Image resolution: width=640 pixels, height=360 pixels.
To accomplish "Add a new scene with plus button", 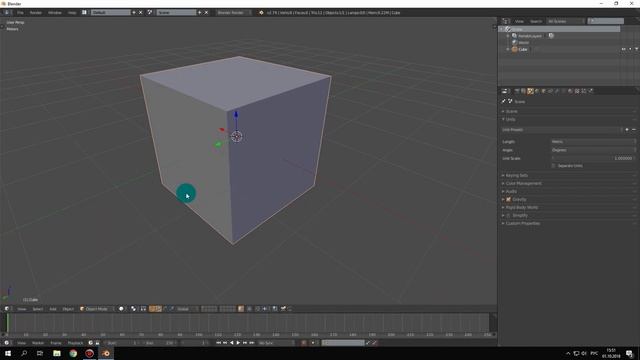I will (200, 13).
